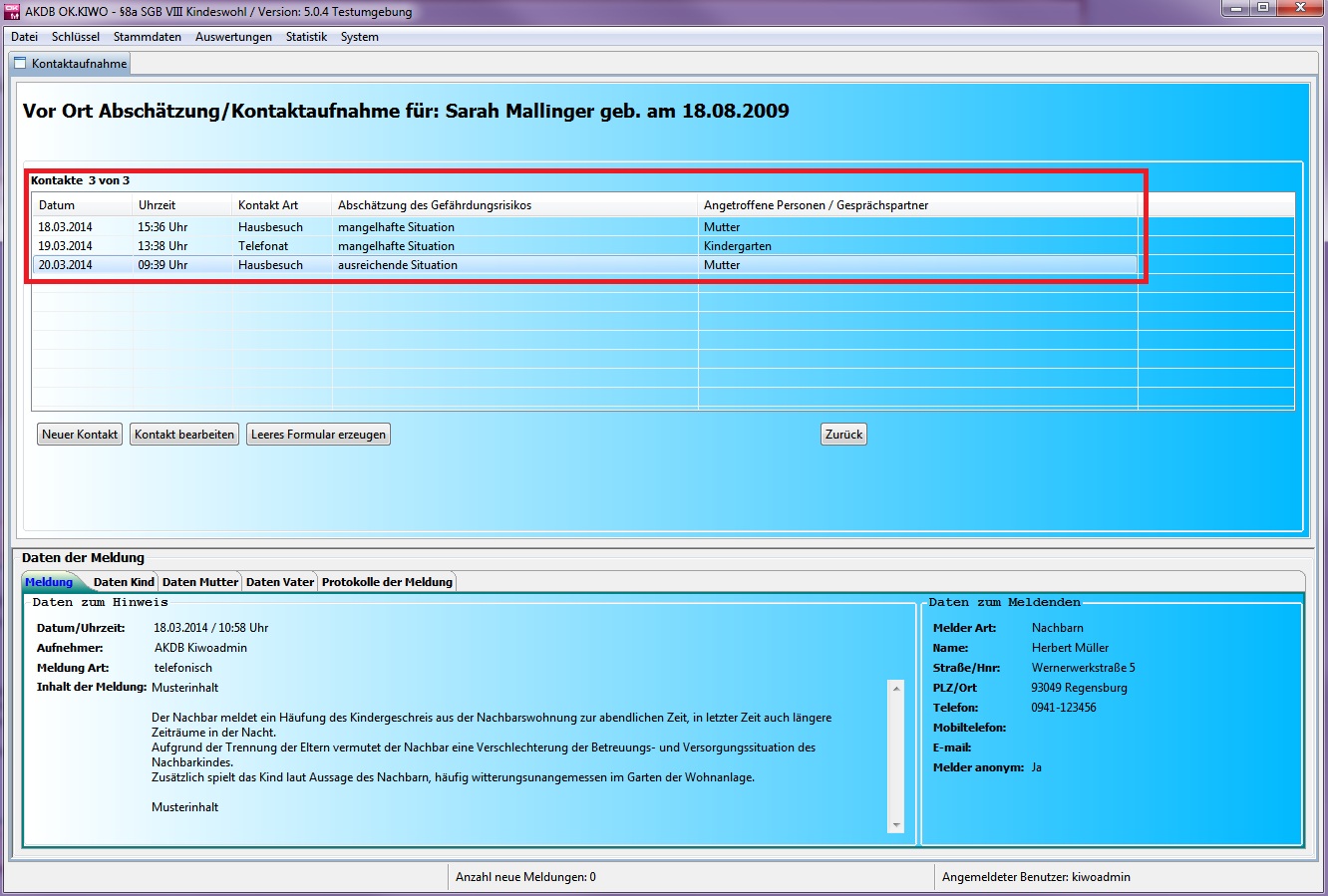The height and width of the screenshot is (896, 1328).
Task: Click the Neuer Kontakt button
Action: tap(80, 435)
